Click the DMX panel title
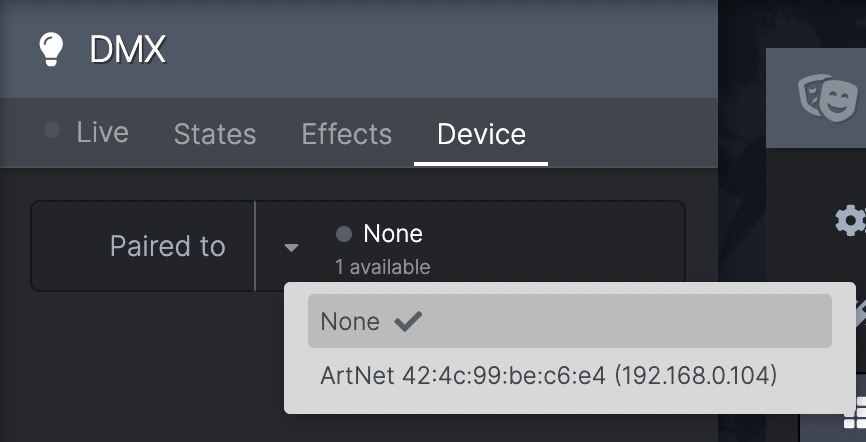Viewport: 866px width, 442px height. pyautogui.click(x=127, y=49)
